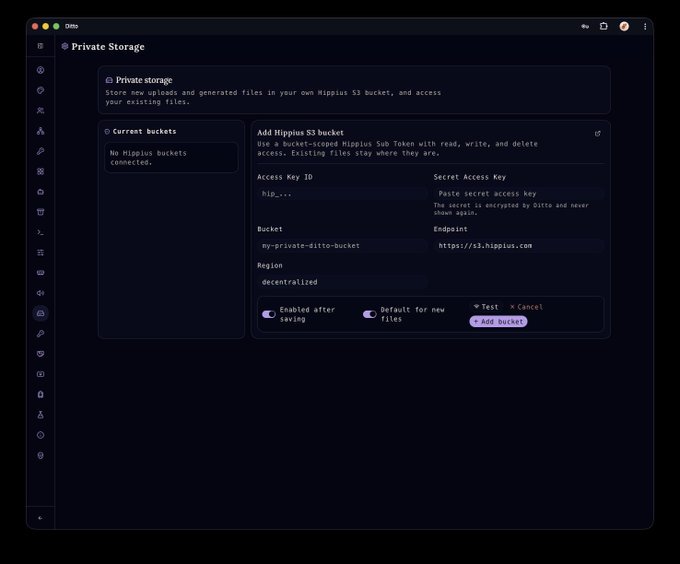Open the sliders settings icon in sidebar

pos(40,252)
